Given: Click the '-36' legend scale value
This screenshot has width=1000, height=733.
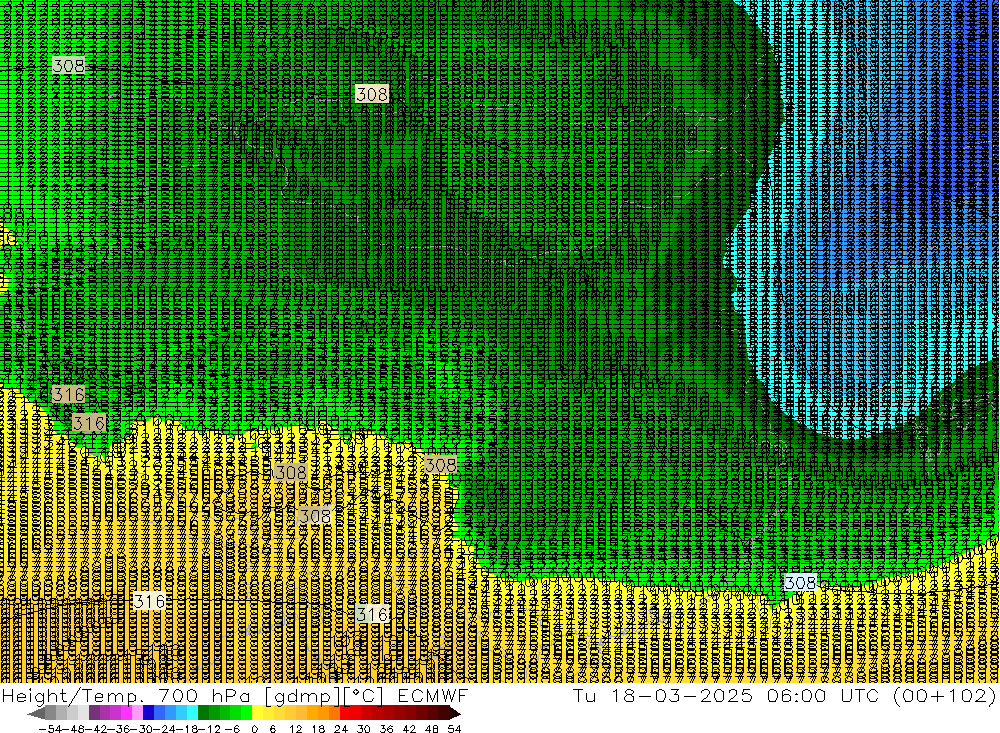Looking at the screenshot, I should (119, 729).
